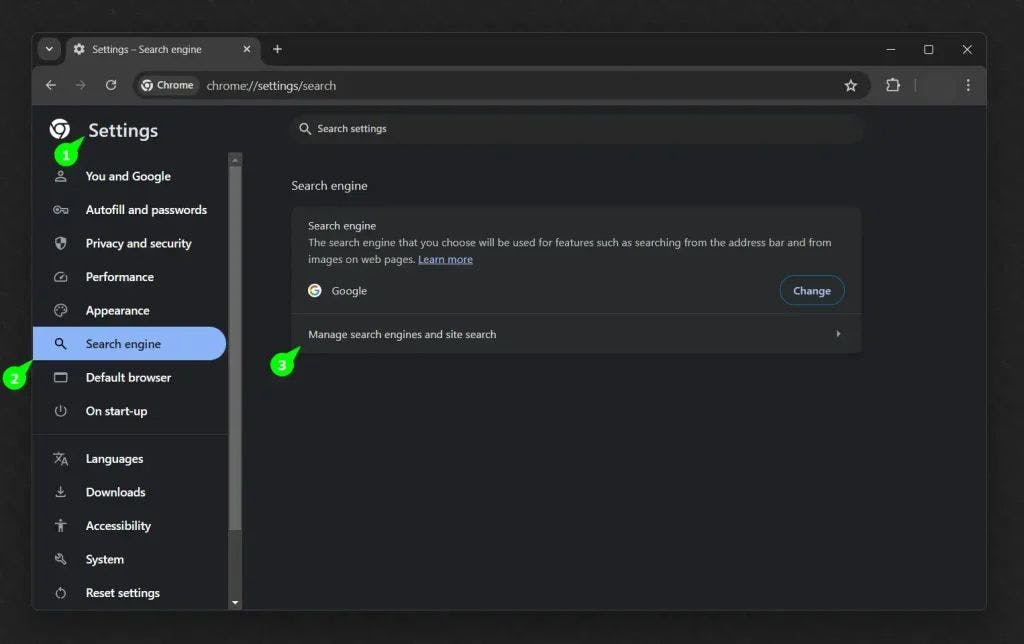Click the Search settings input field
Image resolution: width=1024 pixels, height=644 pixels.
[x=576, y=129]
